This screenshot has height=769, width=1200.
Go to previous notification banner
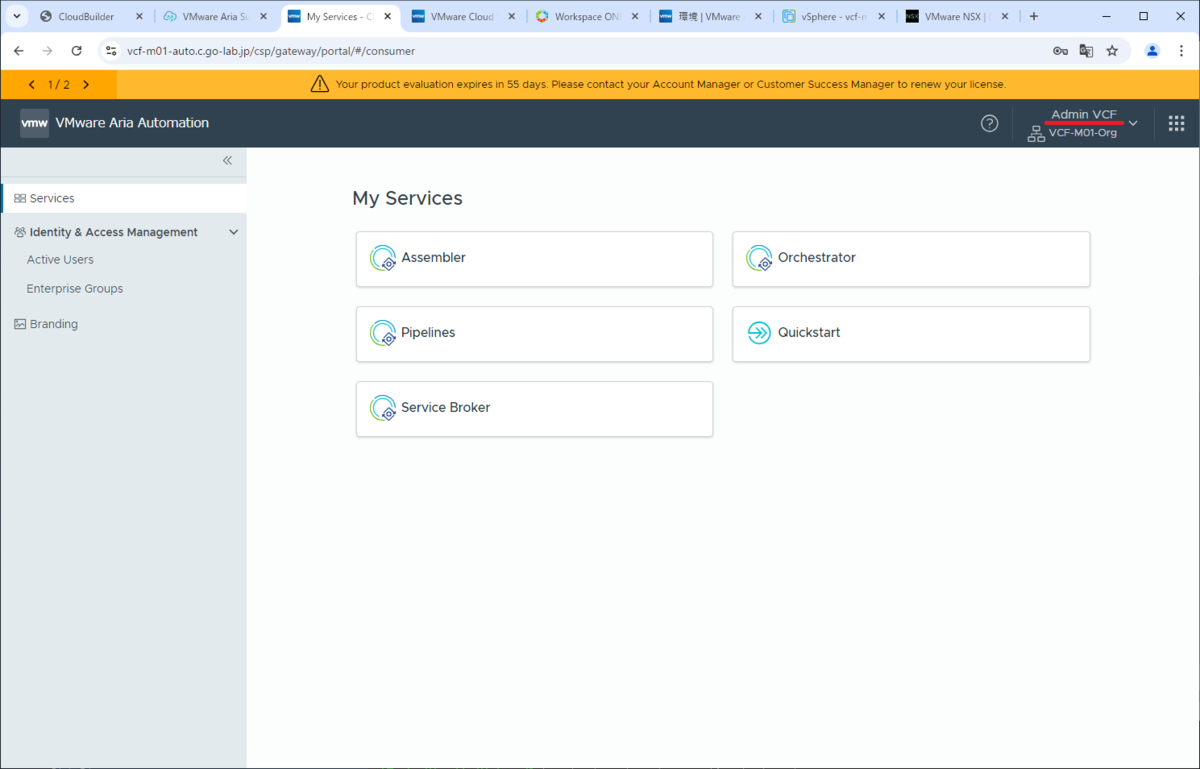pos(32,85)
